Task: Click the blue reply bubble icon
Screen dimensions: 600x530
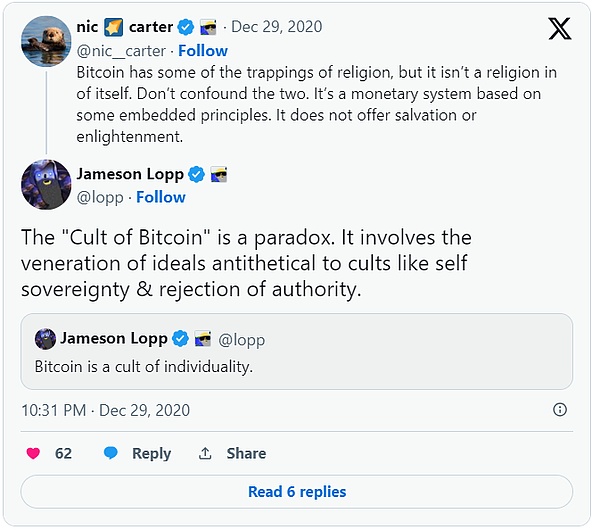Action: 112,453
